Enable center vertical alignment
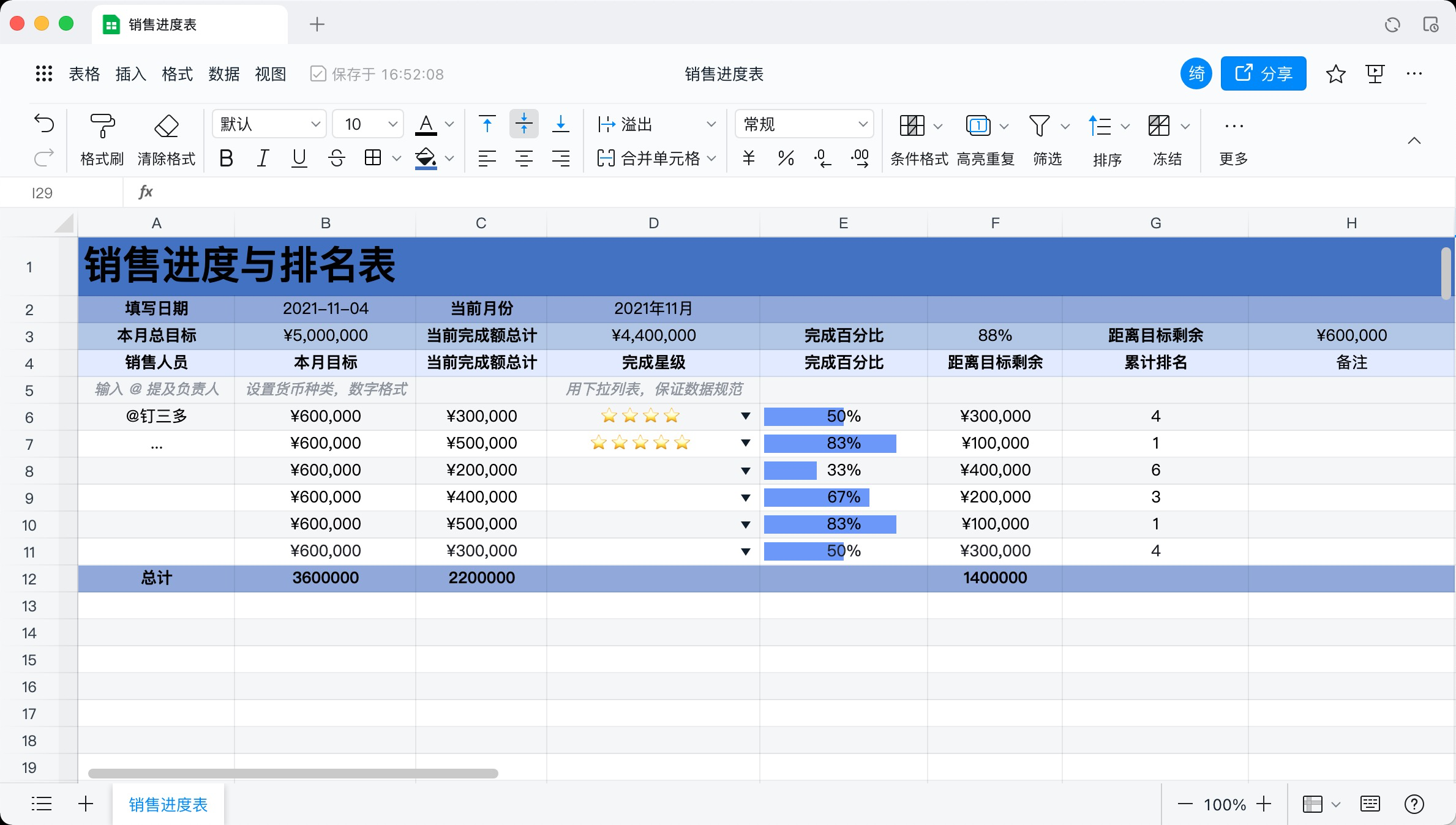Viewport: 1456px width, 825px height. pos(523,124)
